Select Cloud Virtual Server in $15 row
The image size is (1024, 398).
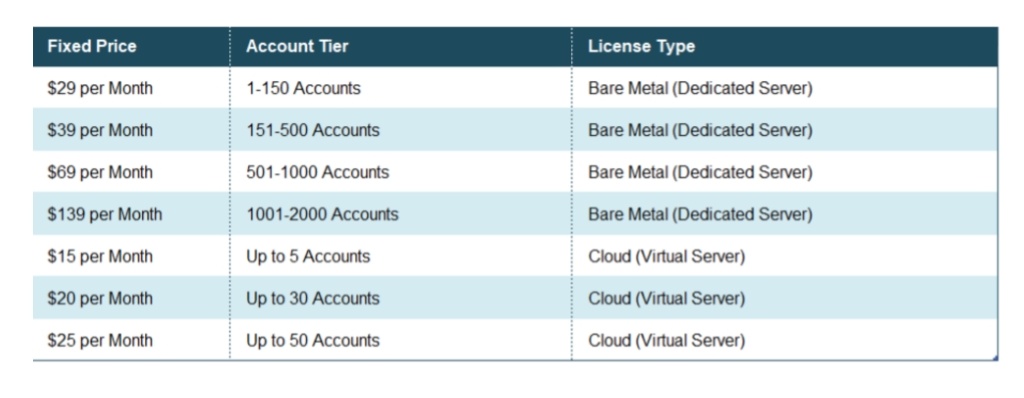click(784, 256)
